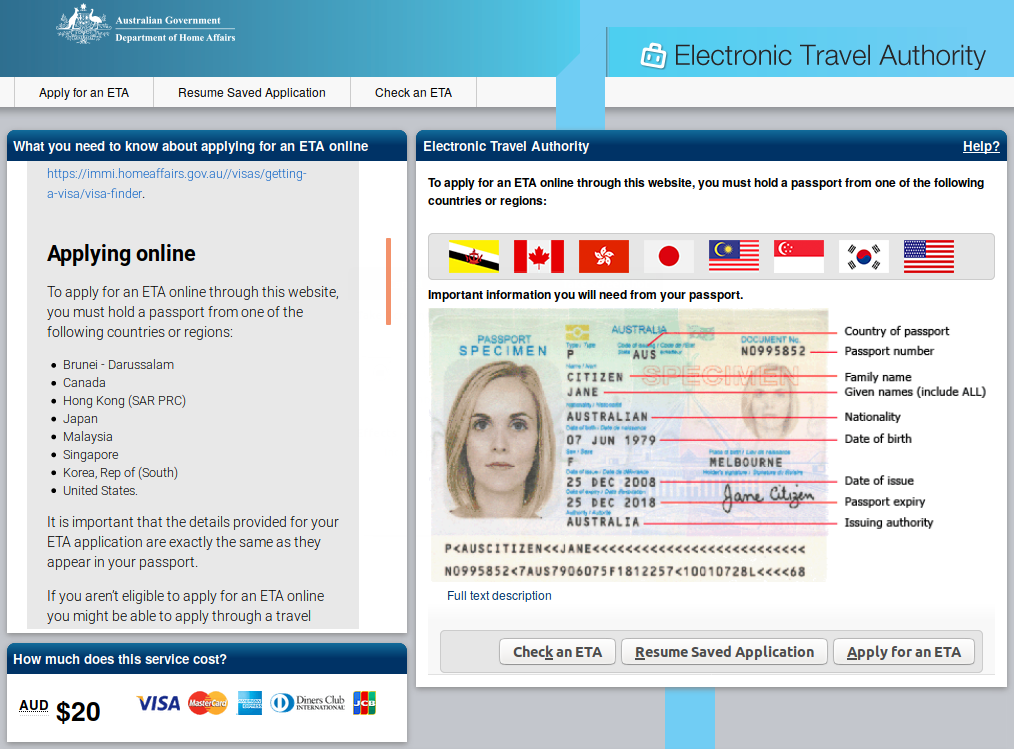Click the MasterCard logo
Image resolution: width=1014 pixels, height=749 pixels.
[208, 703]
